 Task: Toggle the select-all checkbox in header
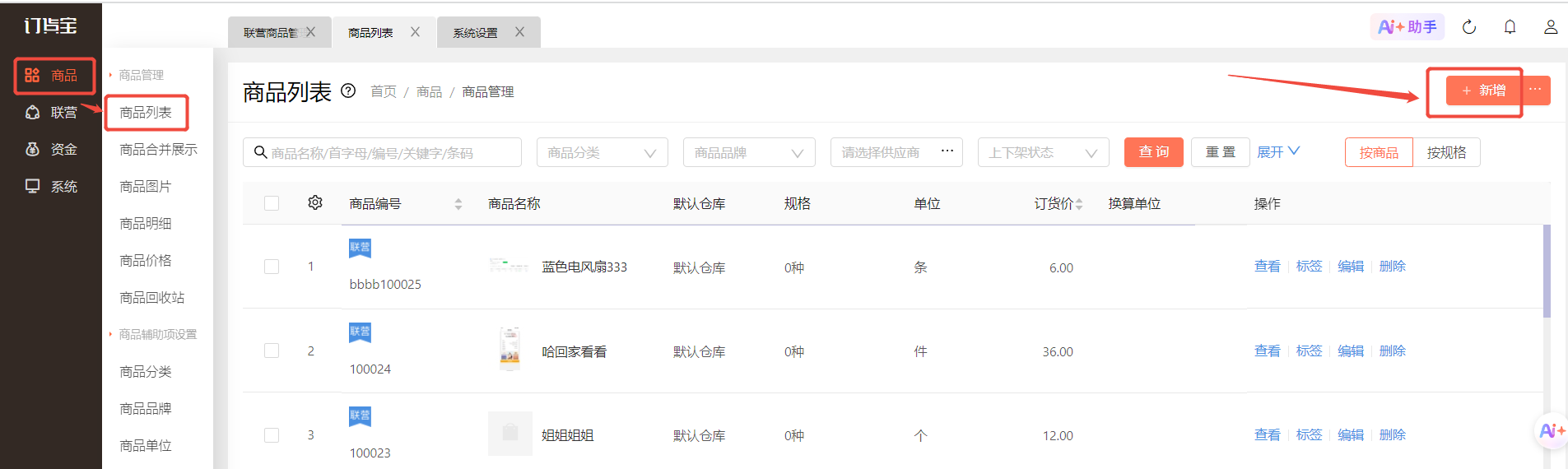(272, 203)
